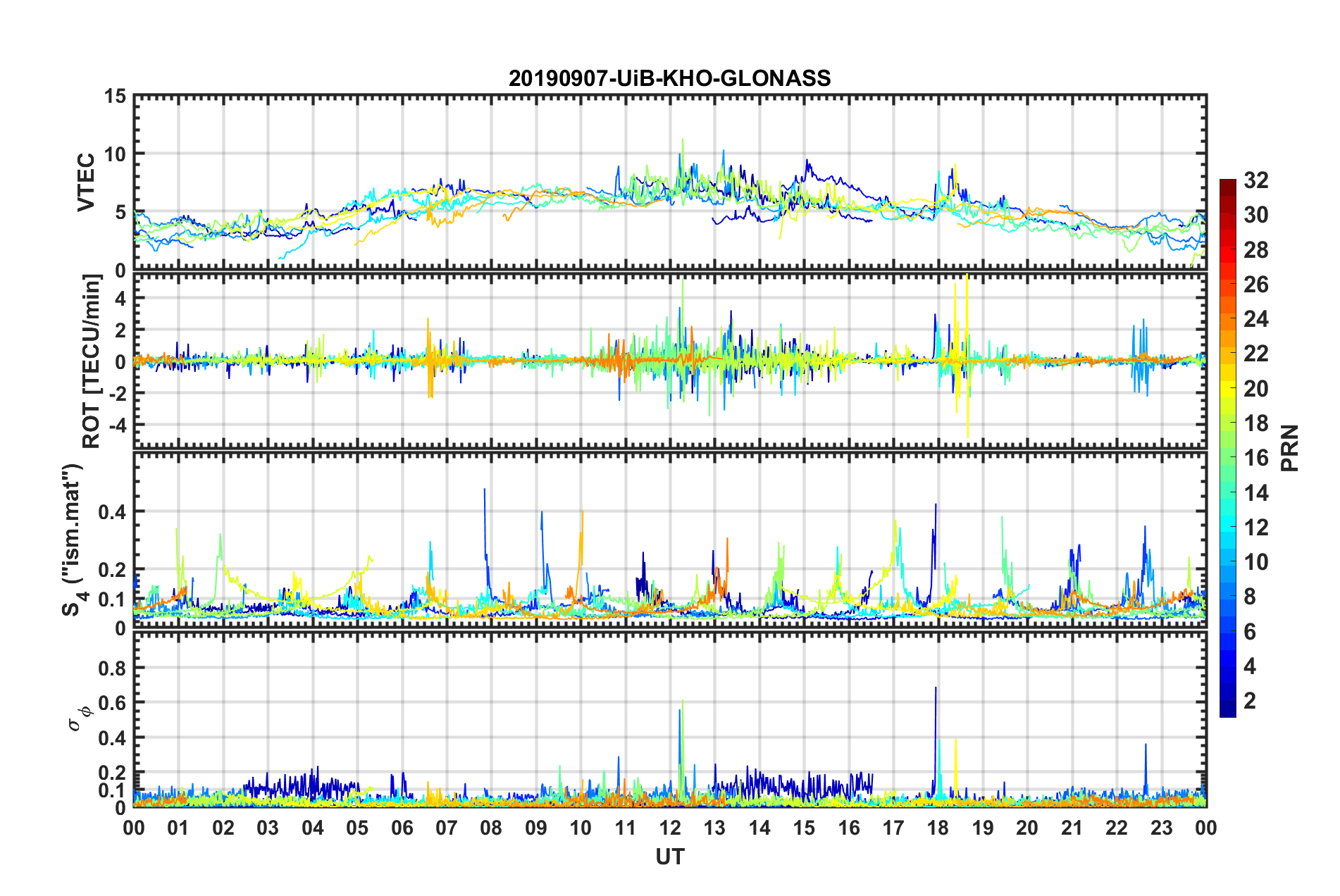Screen dimensions: 1340x896
Task: Click VTEC y-axis tick 10
Action: (116, 154)
